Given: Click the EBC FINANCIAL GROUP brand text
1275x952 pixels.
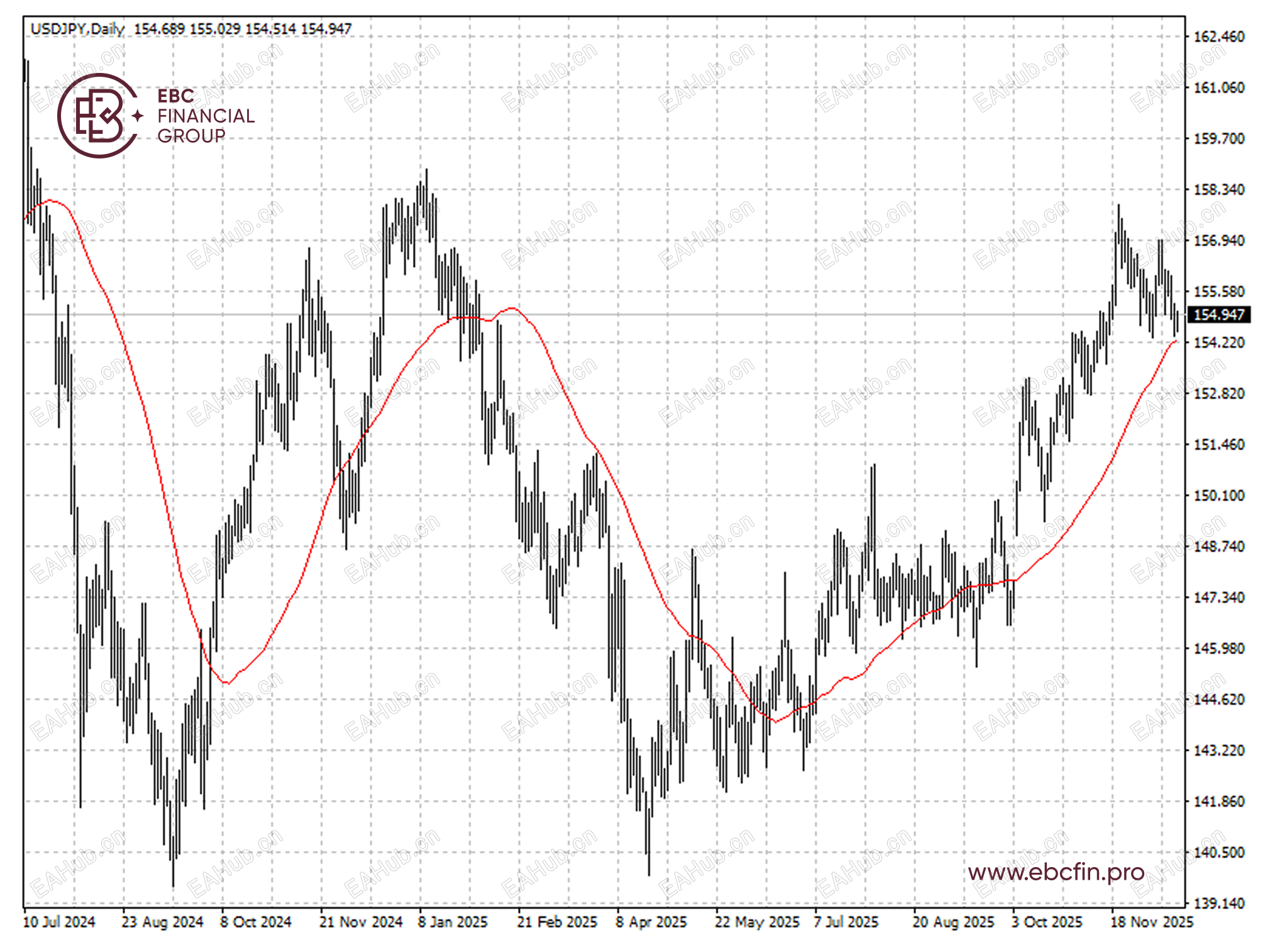Looking at the screenshot, I should point(206,116).
